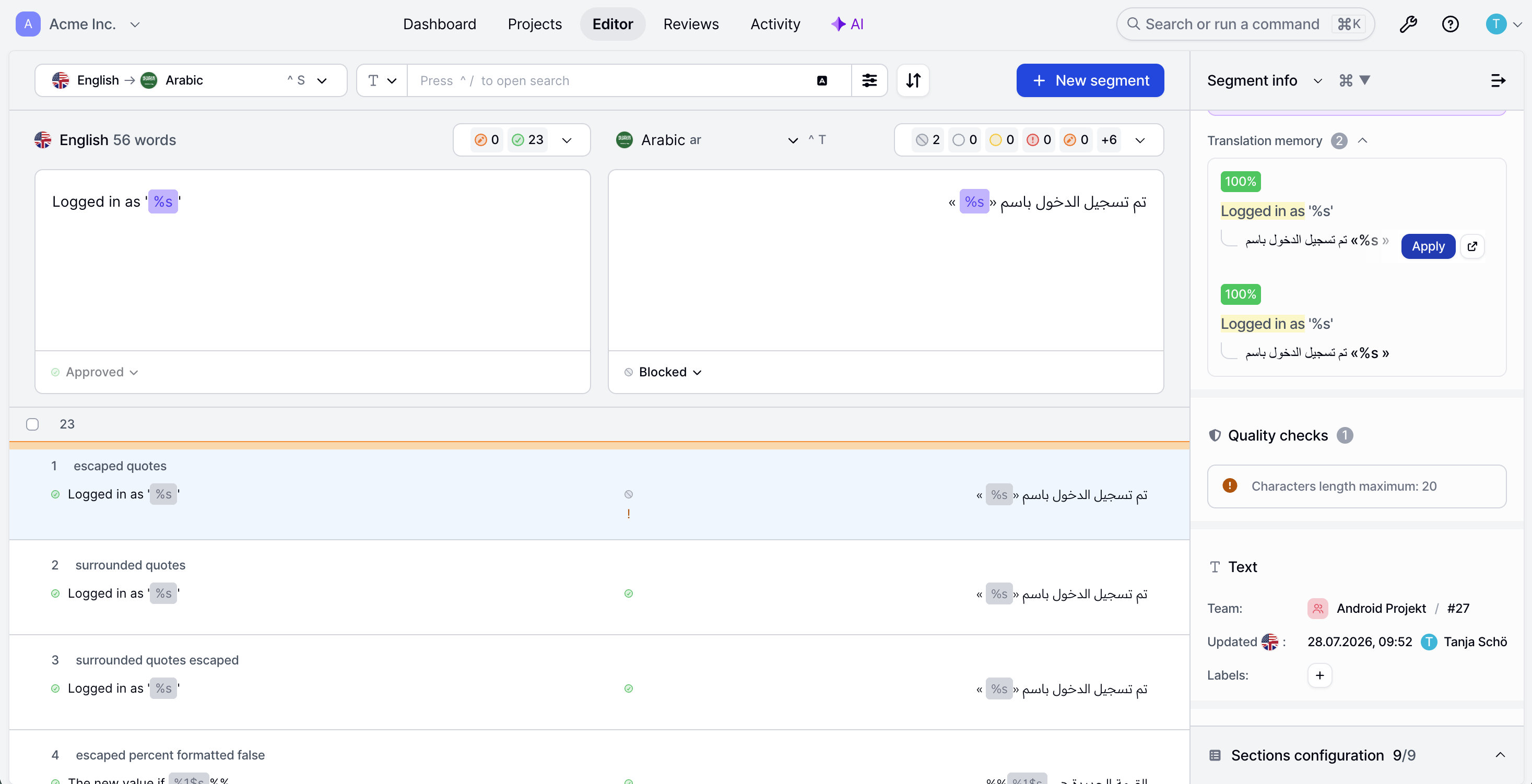Open the translation memory match in new window
This screenshot has width=1532, height=784.
pyautogui.click(x=1472, y=246)
